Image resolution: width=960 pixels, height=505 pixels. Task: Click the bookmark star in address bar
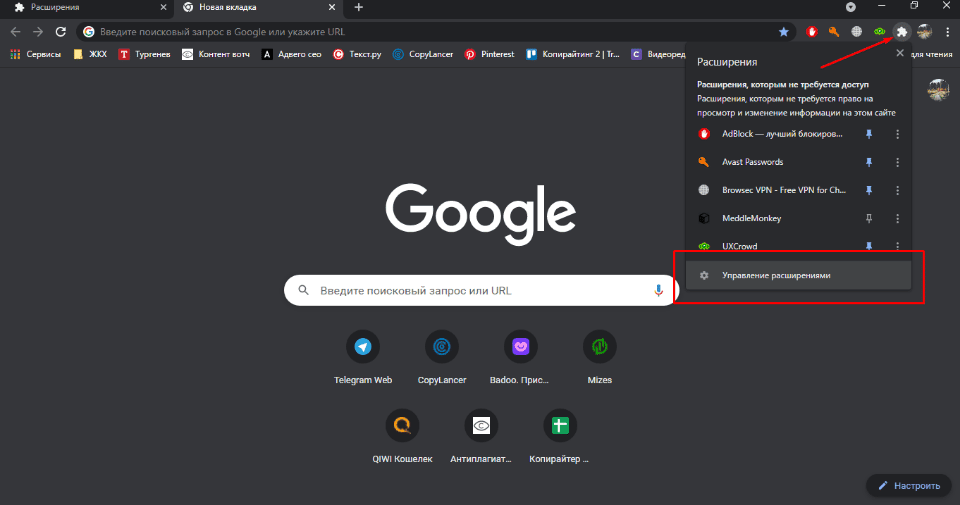784,32
